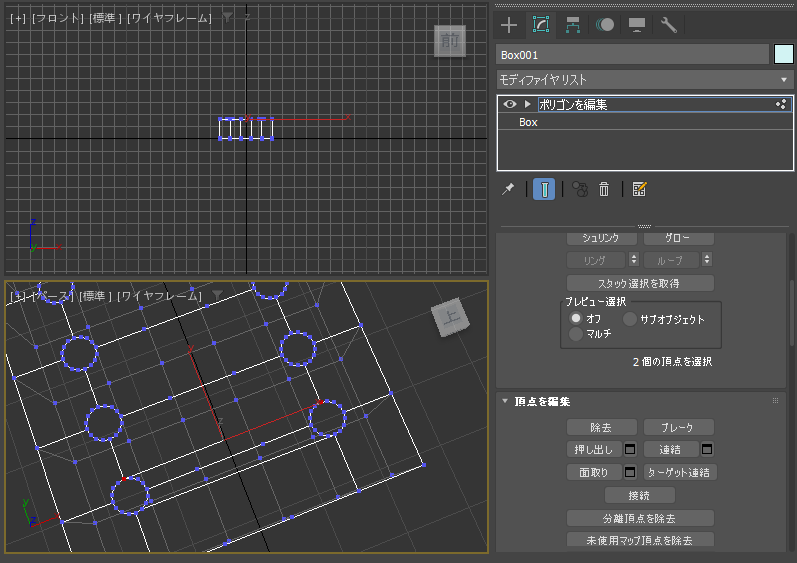
Task: Open front viewport [ワイヤフレーム] shading menu
Action: click(169, 18)
